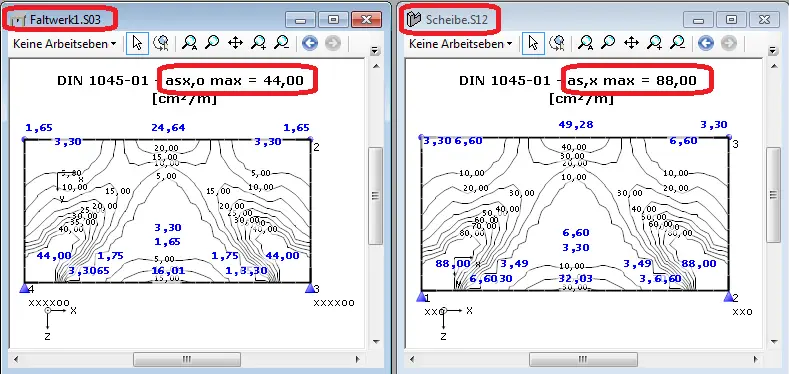Select the arrow pointer tool in Faltwerk1.S03
This screenshot has height=374, width=789.
[x=137, y=43]
